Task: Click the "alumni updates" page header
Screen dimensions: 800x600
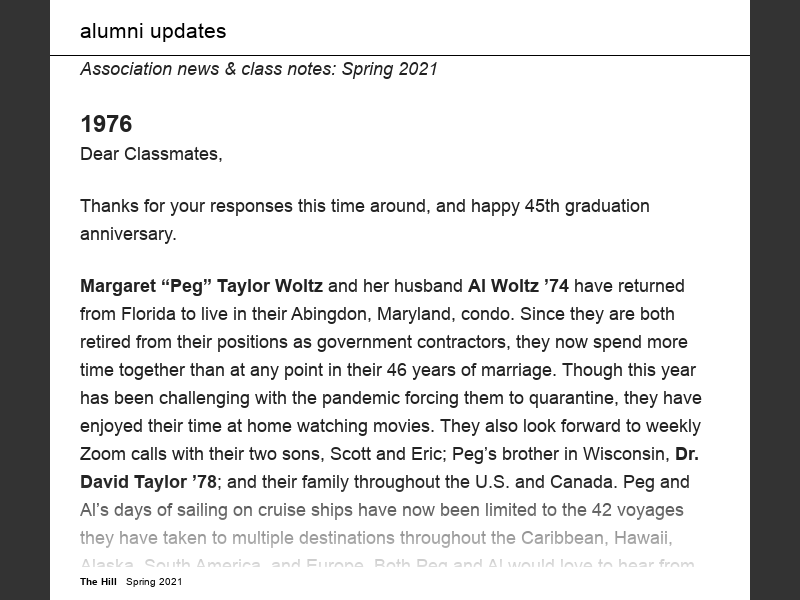Action: (x=153, y=31)
